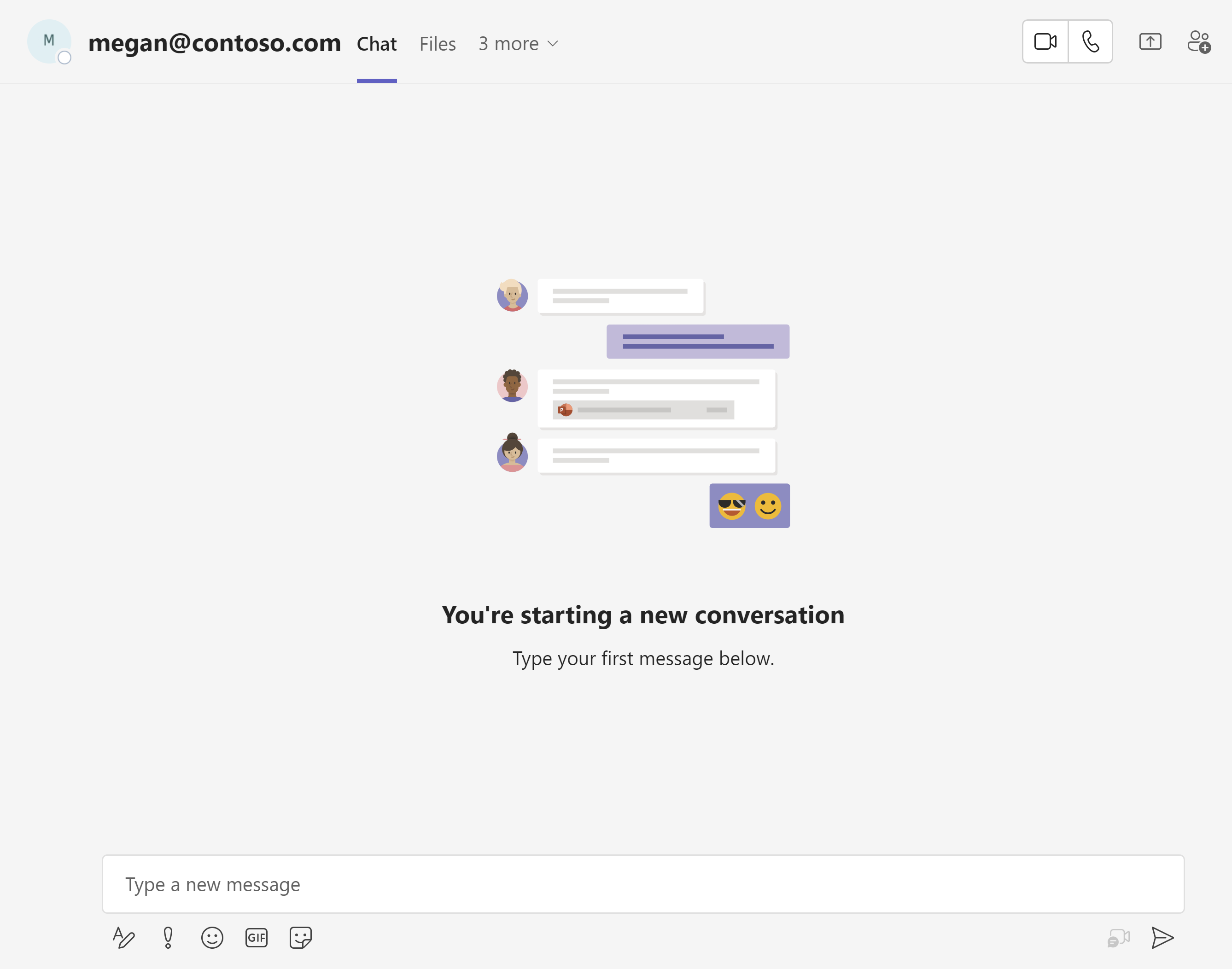The width and height of the screenshot is (1232, 969).
Task: Click the megan@contoso.com contact name
Action: (215, 42)
